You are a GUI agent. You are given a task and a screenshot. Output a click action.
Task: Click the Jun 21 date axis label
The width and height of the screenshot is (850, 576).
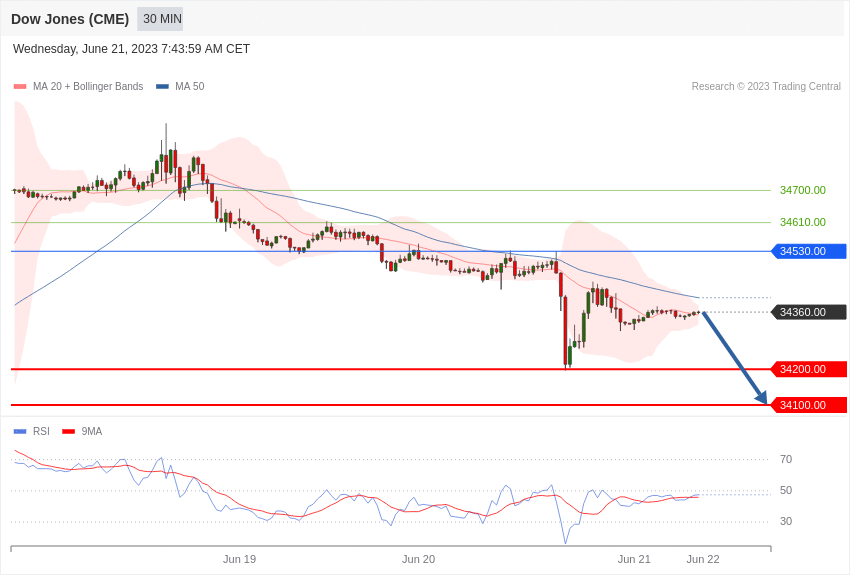[x=634, y=559]
